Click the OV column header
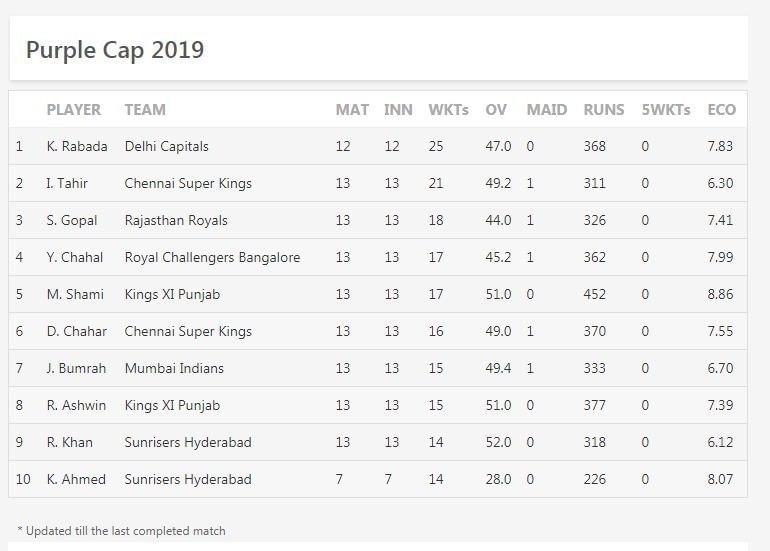 click(496, 110)
